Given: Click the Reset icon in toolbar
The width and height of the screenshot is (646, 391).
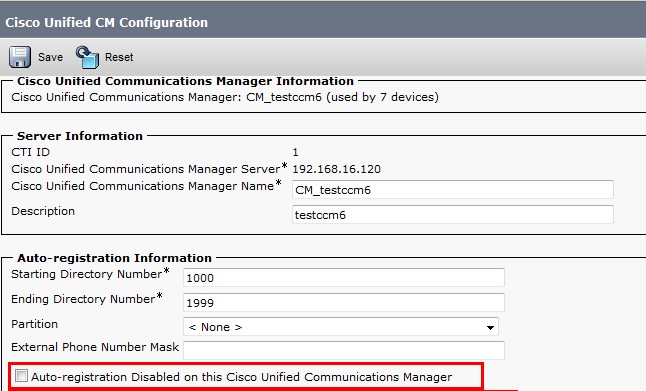Looking at the screenshot, I should pyautogui.click(x=87, y=57).
